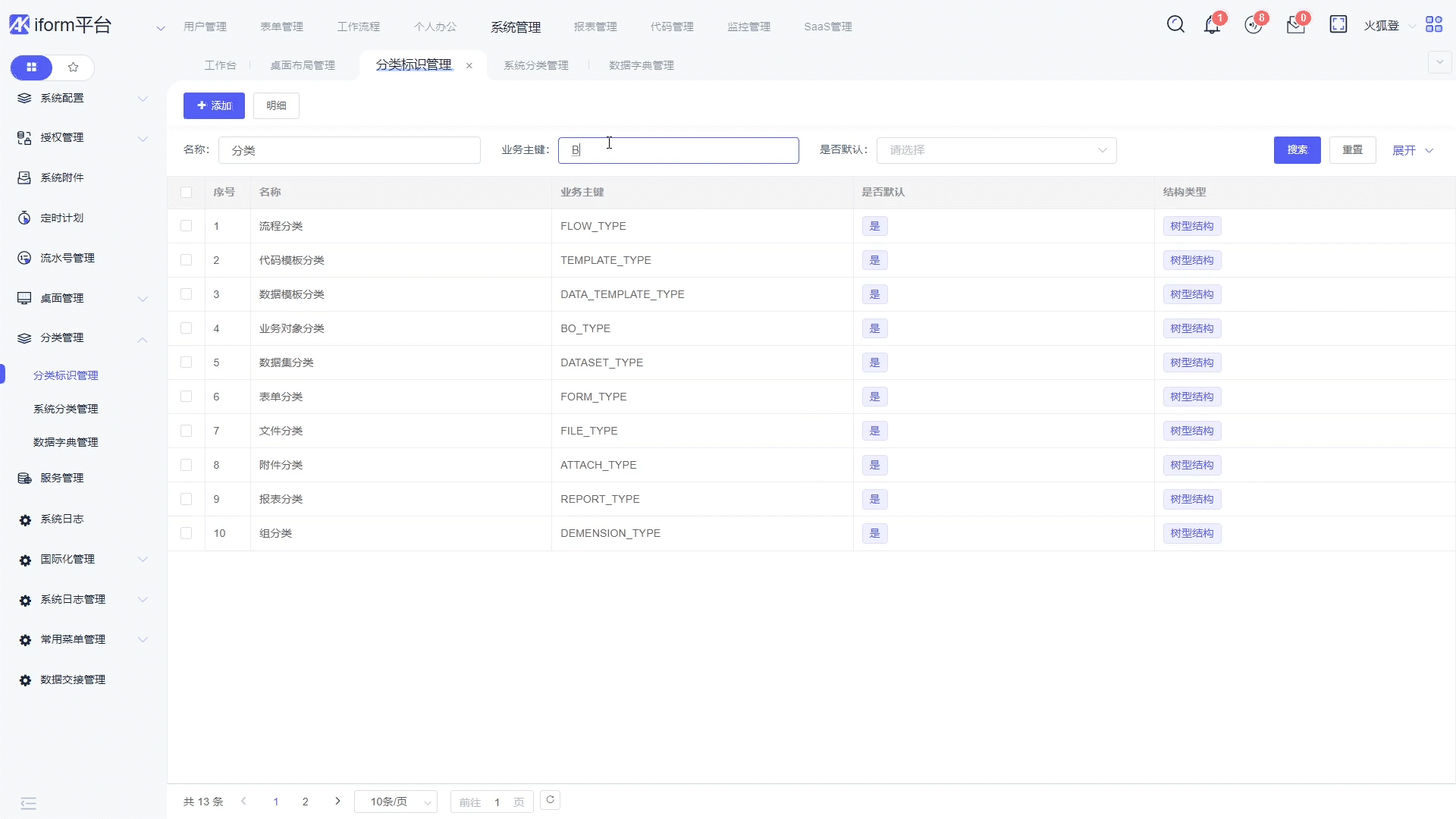This screenshot has width=1456, height=819.
Task: Switch to the 系统分类管理 tab
Action: (x=536, y=66)
